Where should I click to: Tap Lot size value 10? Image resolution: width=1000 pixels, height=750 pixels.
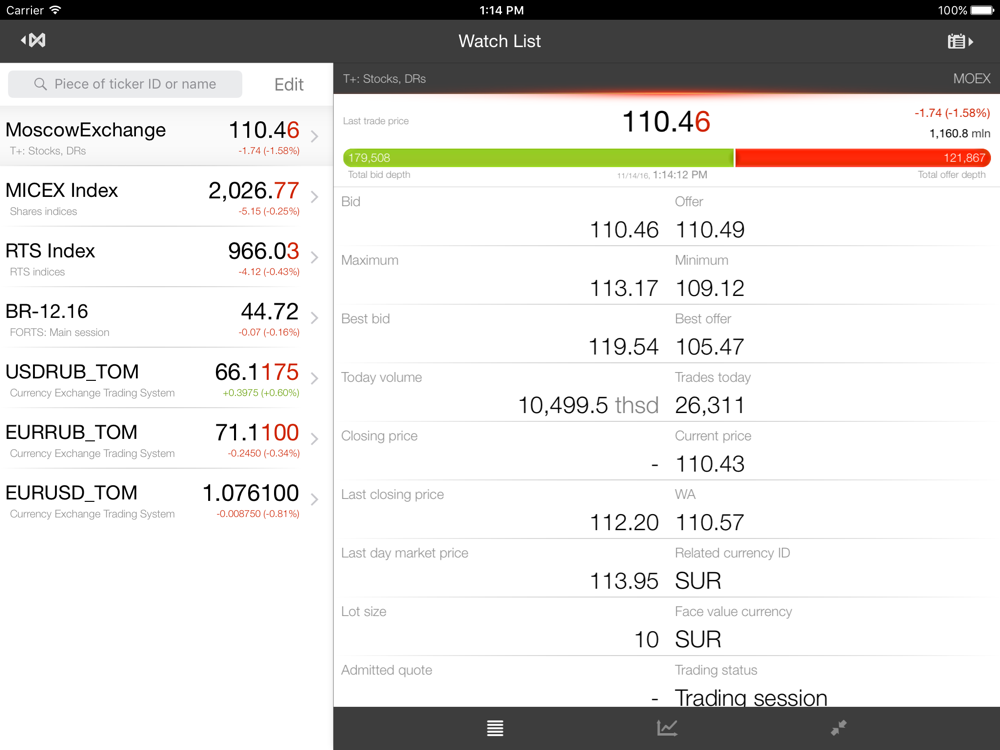[x=646, y=640]
